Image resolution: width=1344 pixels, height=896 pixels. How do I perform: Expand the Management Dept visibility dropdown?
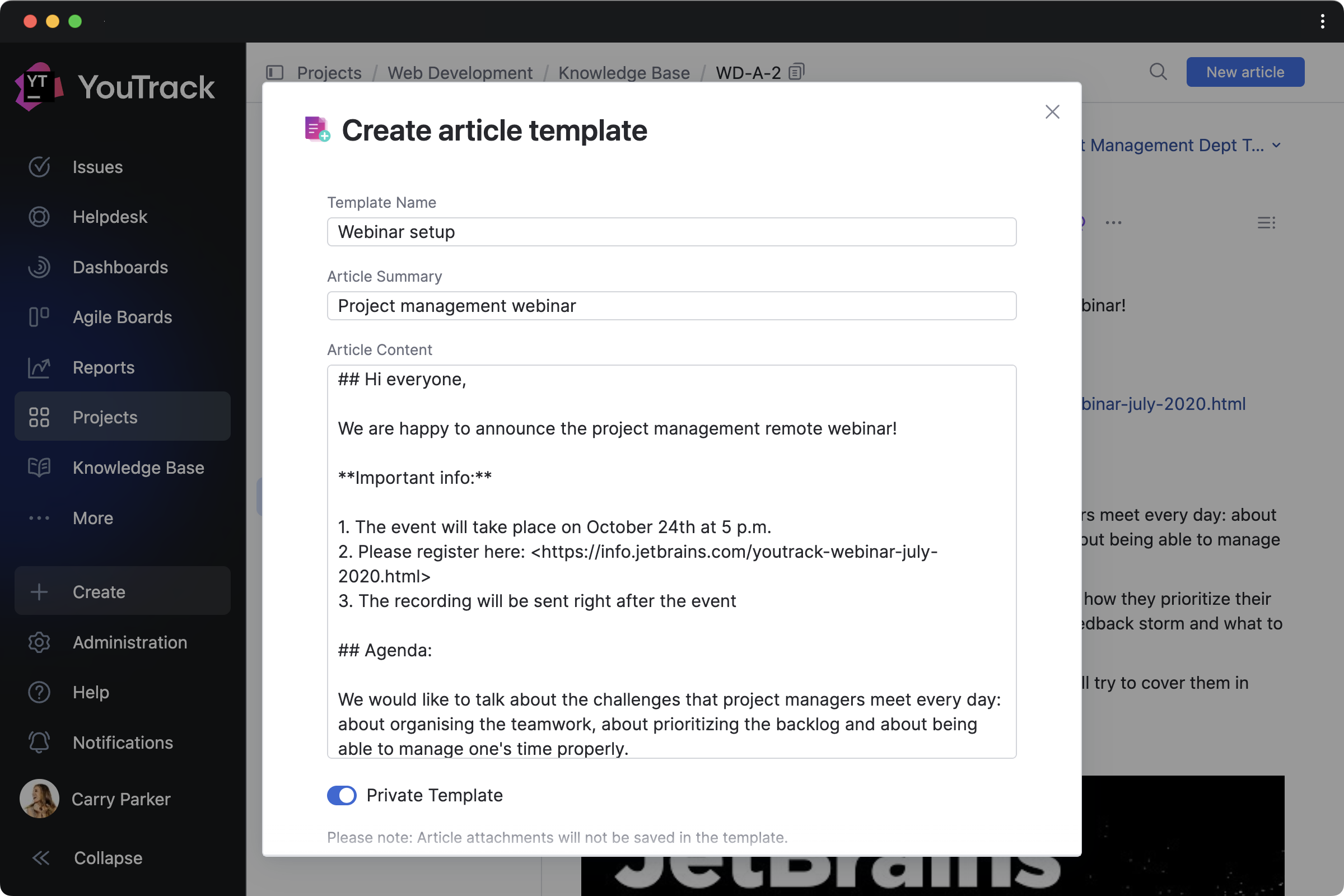[1276, 146]
